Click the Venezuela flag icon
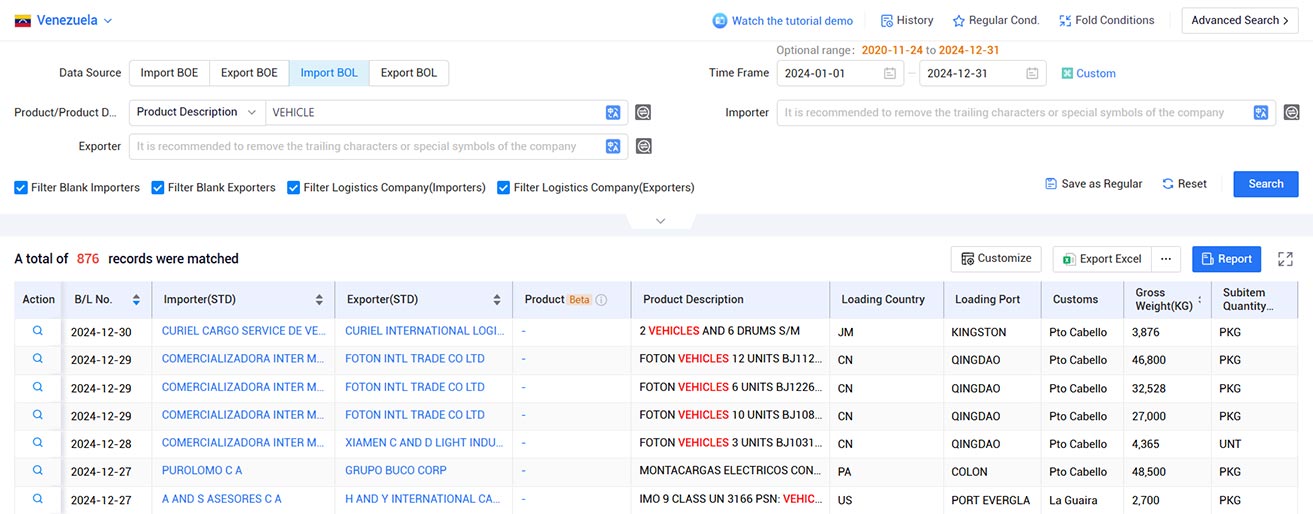This screenshot has width=1313, height=514. (23, 20)
